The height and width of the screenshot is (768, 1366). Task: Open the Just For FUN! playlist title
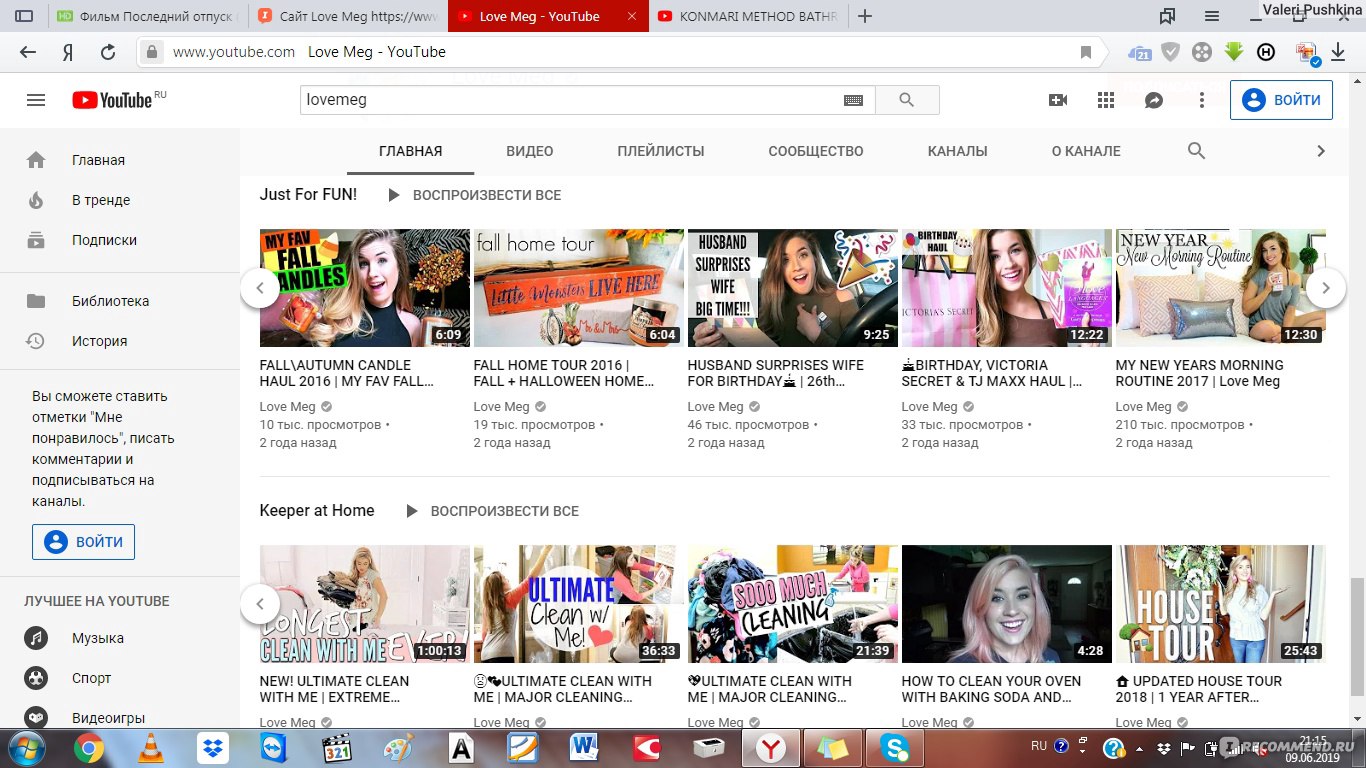308,195
